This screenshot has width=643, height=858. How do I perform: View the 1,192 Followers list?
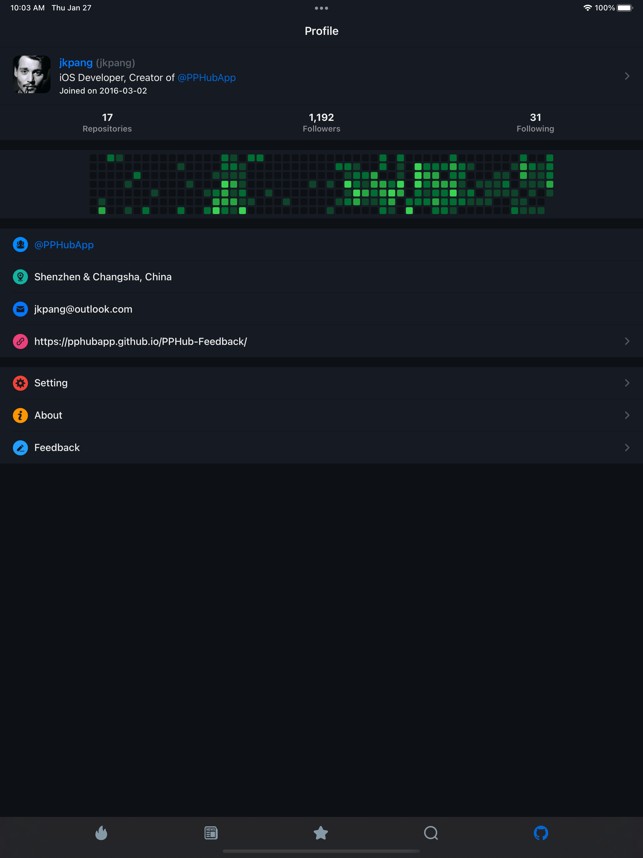pos(321,123)
